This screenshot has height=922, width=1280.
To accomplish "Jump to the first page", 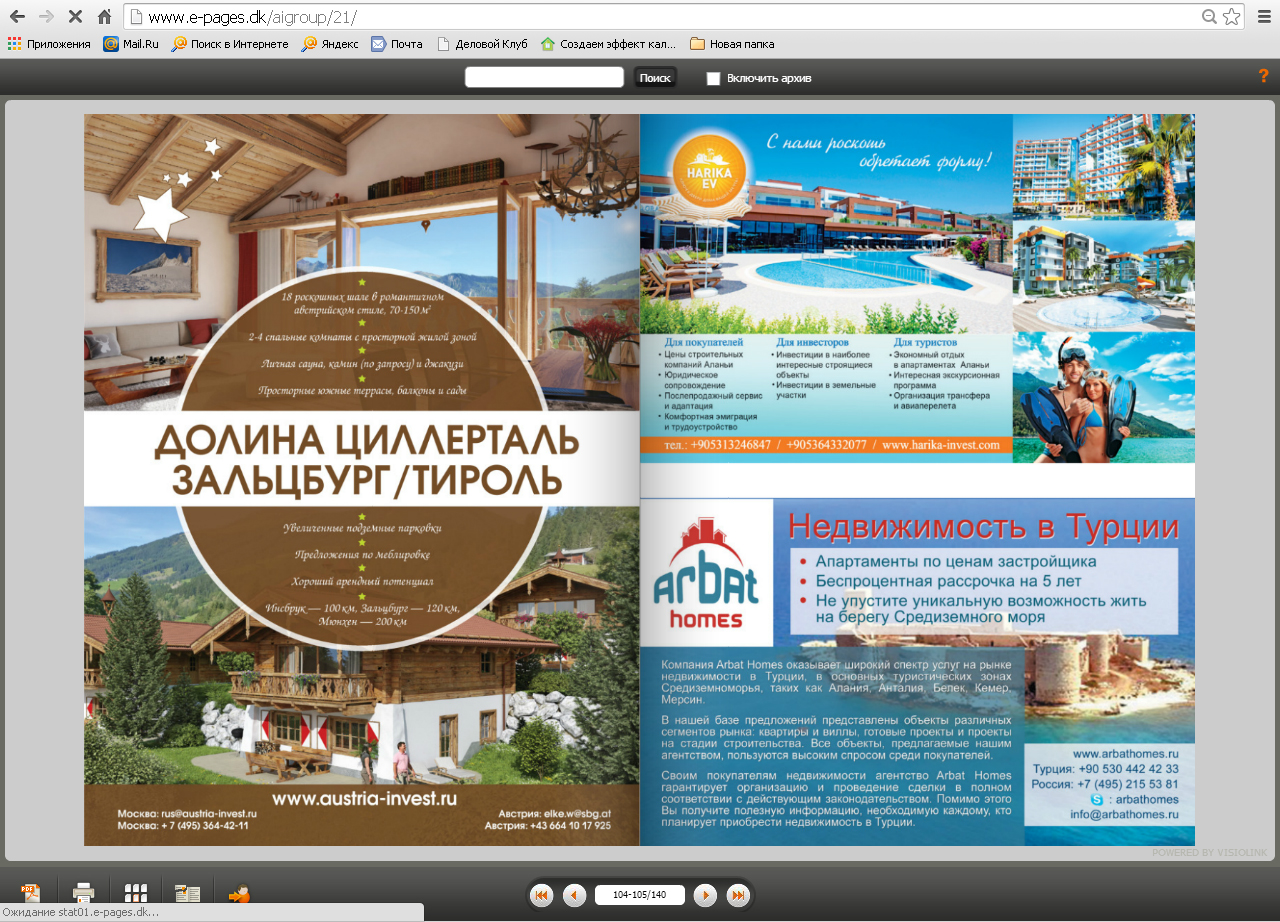I will (x=542, y=895).
